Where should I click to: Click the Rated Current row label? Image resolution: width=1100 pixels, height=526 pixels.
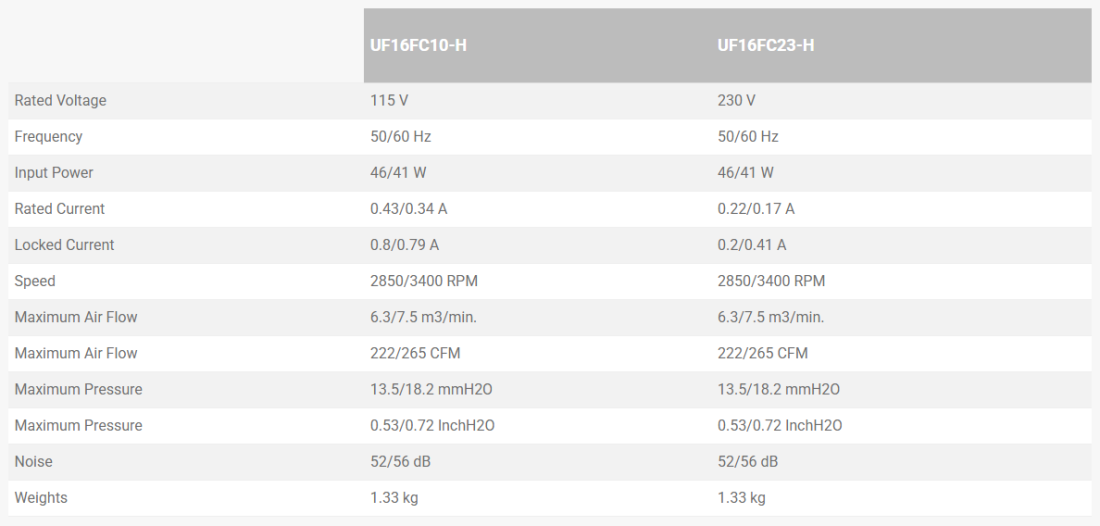pos(59,208)
